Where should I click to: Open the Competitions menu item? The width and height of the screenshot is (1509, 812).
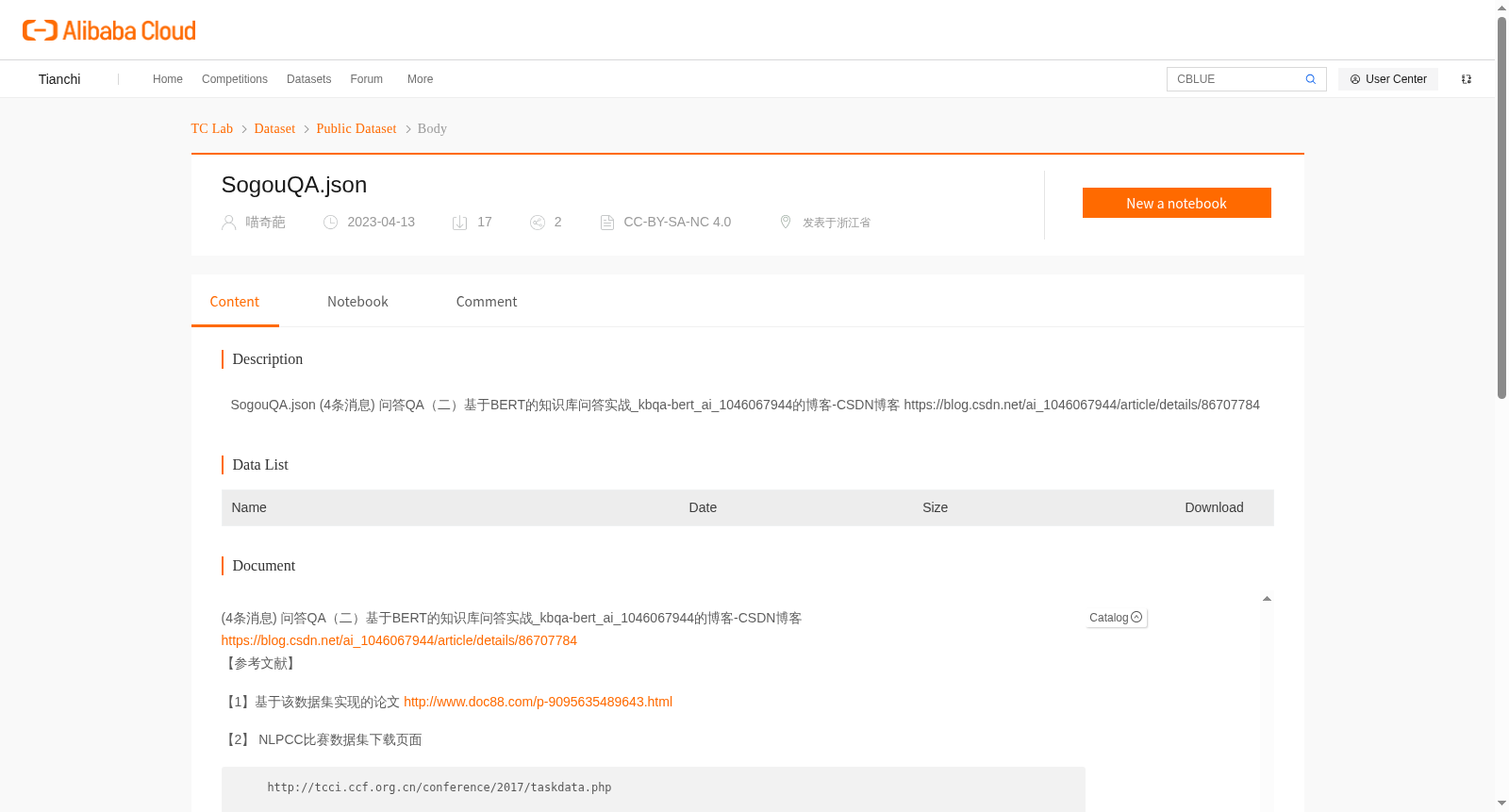pos(235,79)
